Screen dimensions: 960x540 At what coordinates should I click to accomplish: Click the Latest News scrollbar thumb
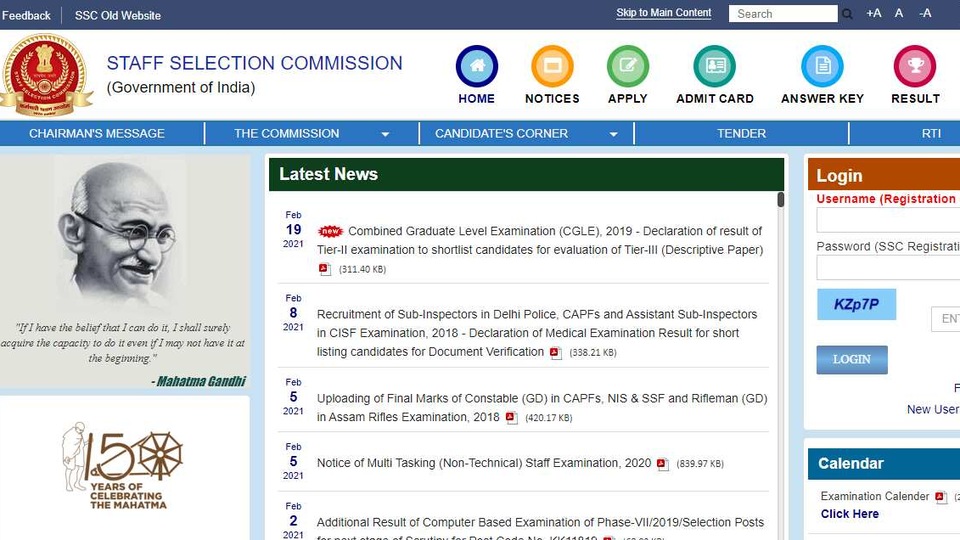[781, 200]
